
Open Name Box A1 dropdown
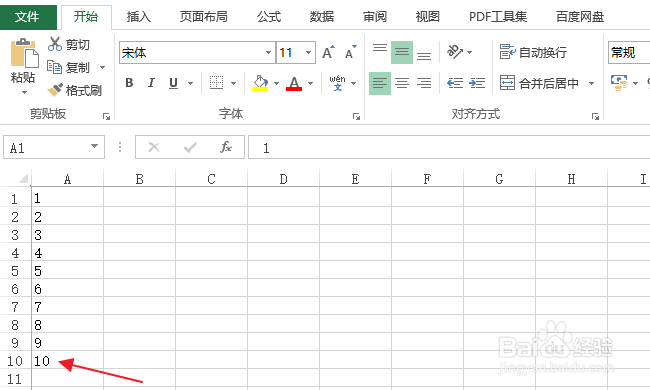click(95, 146)
